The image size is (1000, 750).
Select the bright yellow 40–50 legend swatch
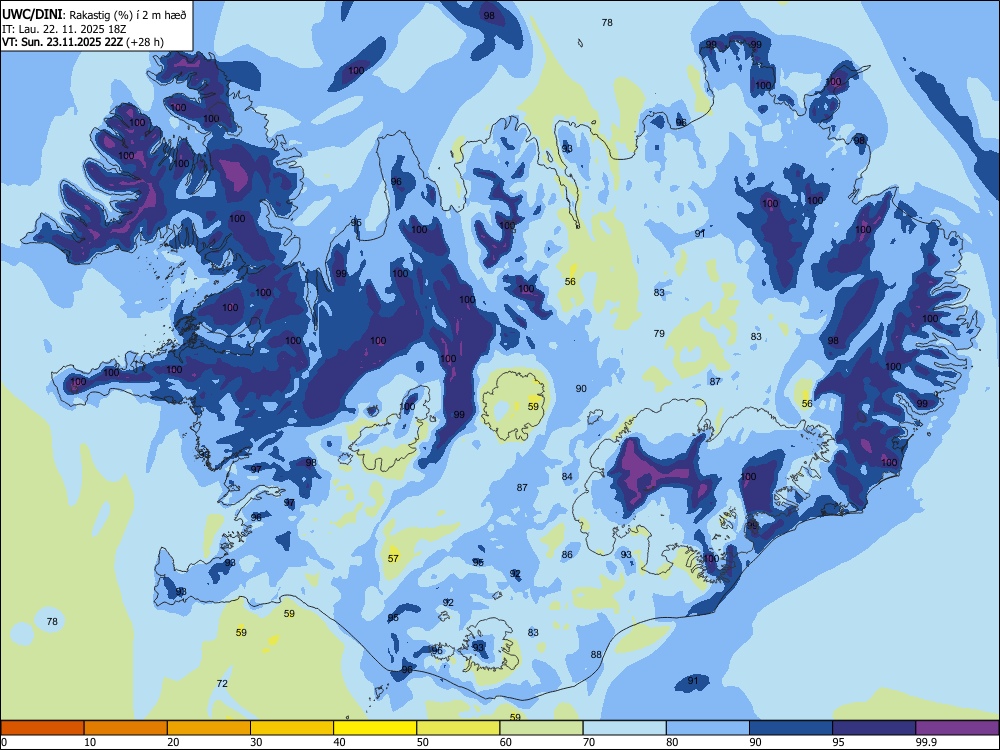(x=375, y=728)
